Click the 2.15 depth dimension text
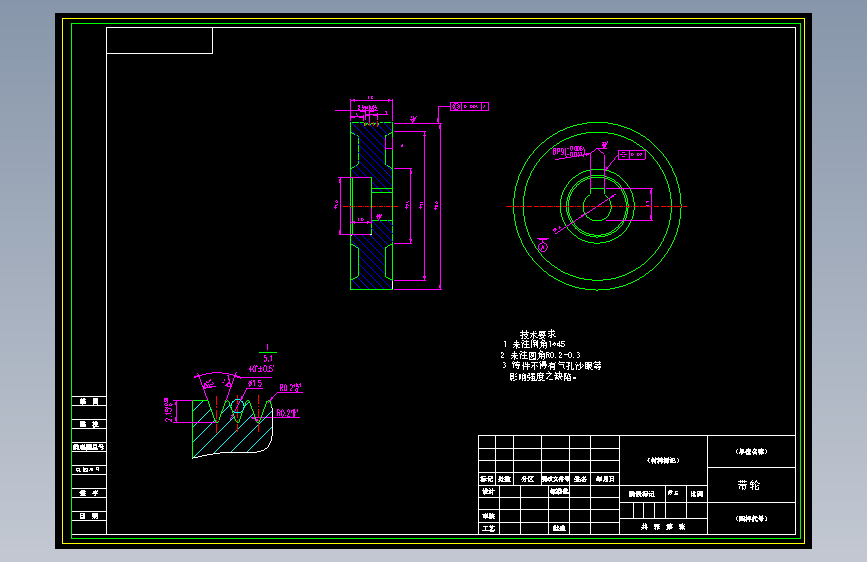Image resolution: width=867 pixels, height=562 pixels. [x=169, y=410]
